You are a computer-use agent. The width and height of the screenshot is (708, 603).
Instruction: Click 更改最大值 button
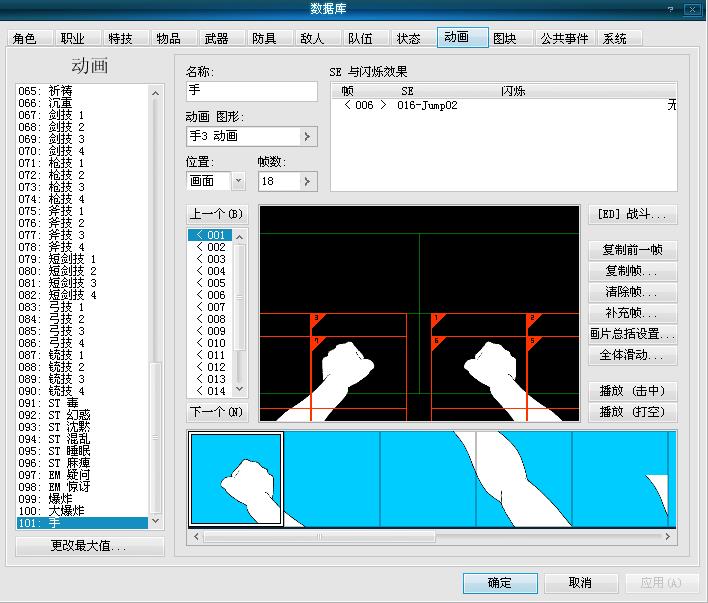[x=89, y=546]
